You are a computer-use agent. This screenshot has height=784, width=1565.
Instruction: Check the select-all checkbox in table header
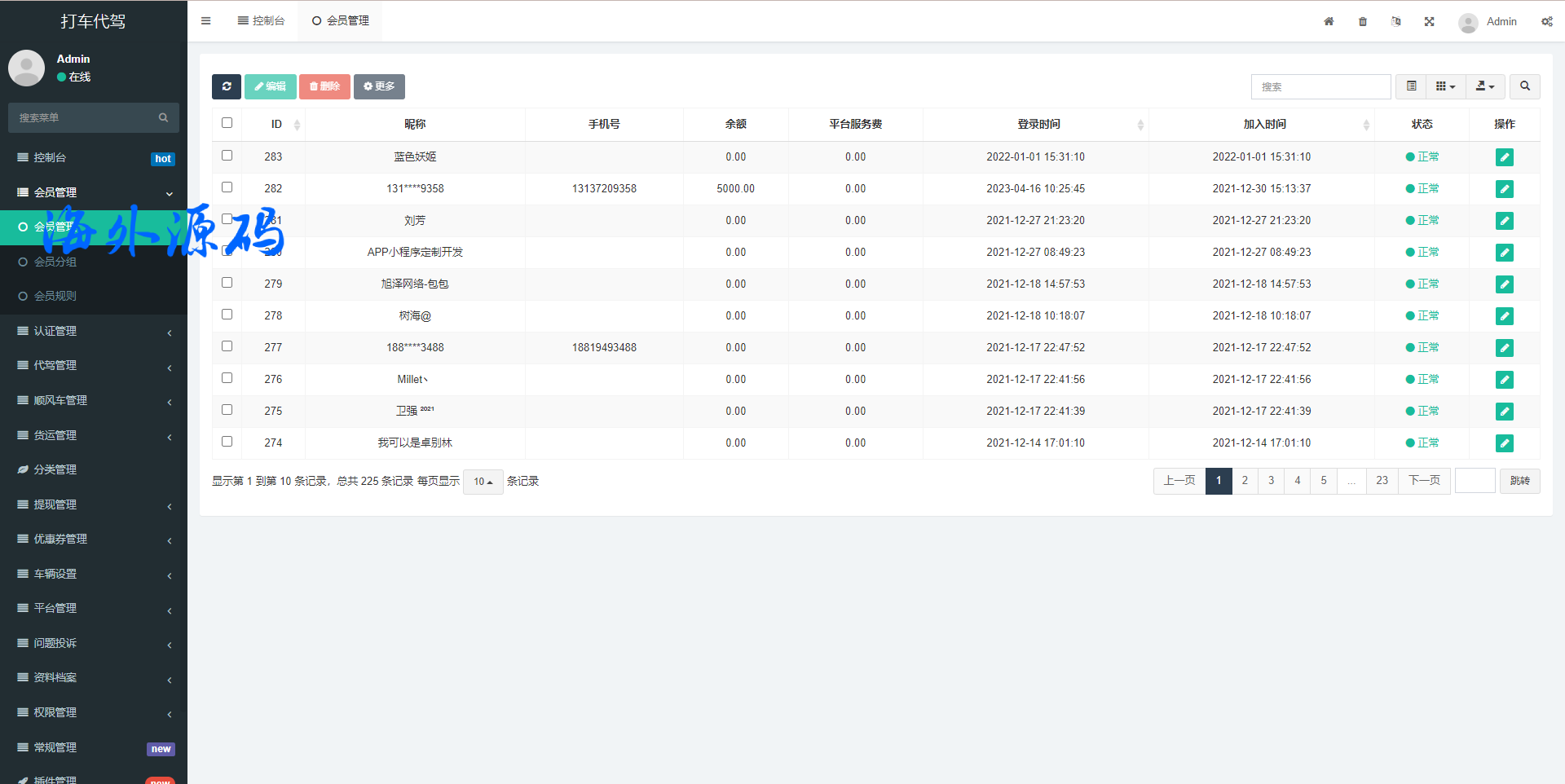tap(227, 123)
